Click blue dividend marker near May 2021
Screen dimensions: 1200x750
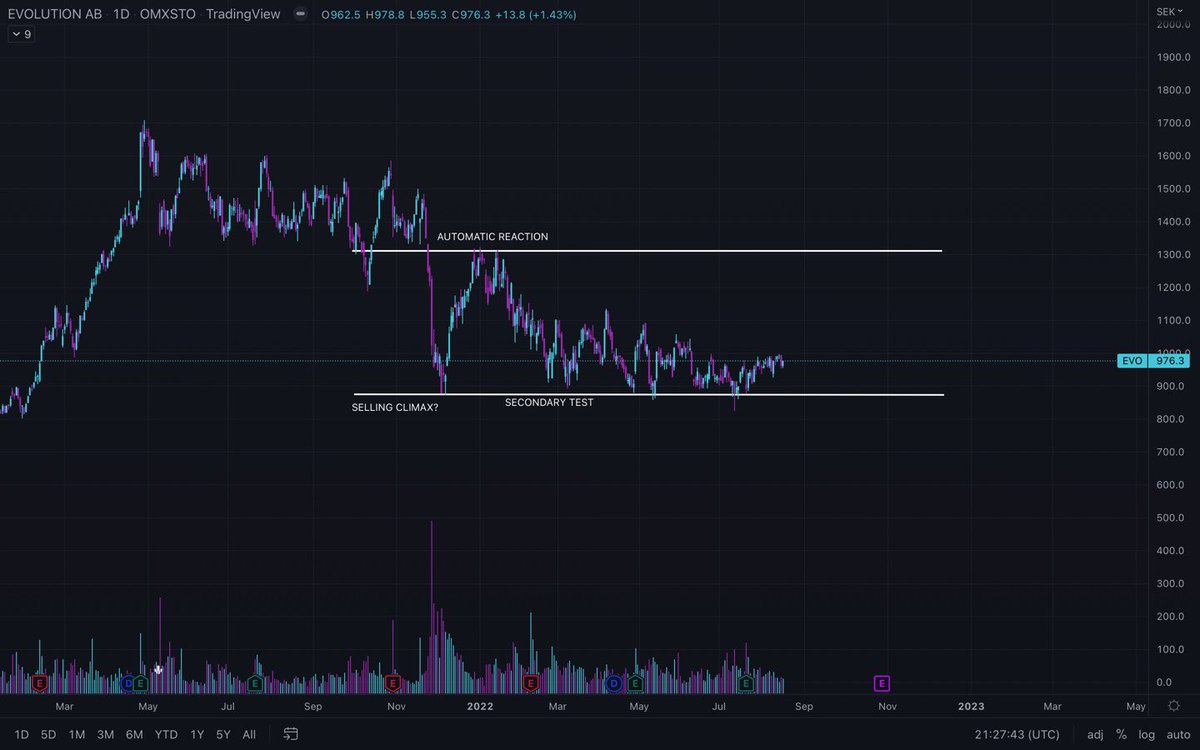(127, 683)
